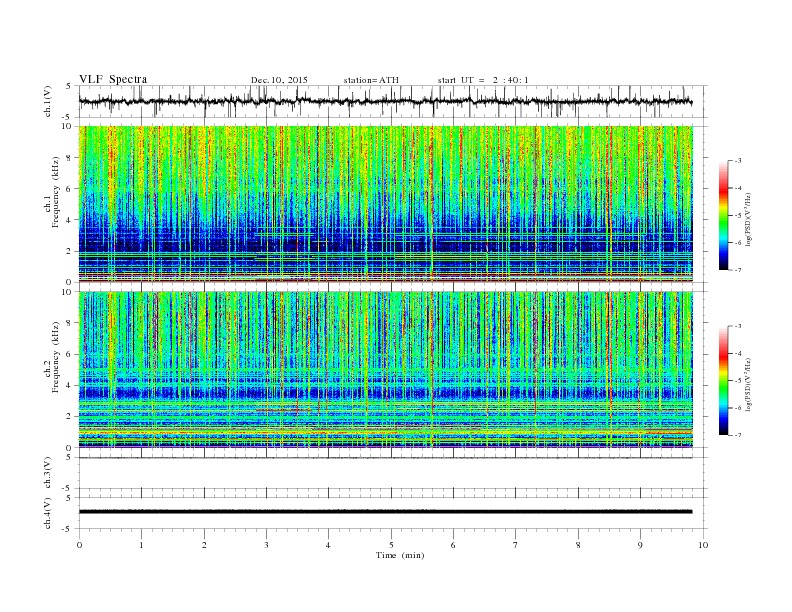
Task: Click the ch.1(V) waveform axis label
Action: 48,101
